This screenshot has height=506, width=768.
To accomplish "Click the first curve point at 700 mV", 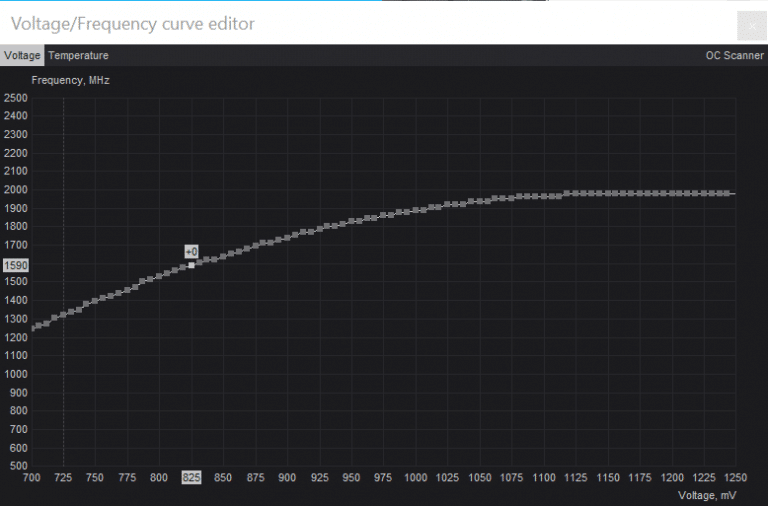I will (32, 327).
